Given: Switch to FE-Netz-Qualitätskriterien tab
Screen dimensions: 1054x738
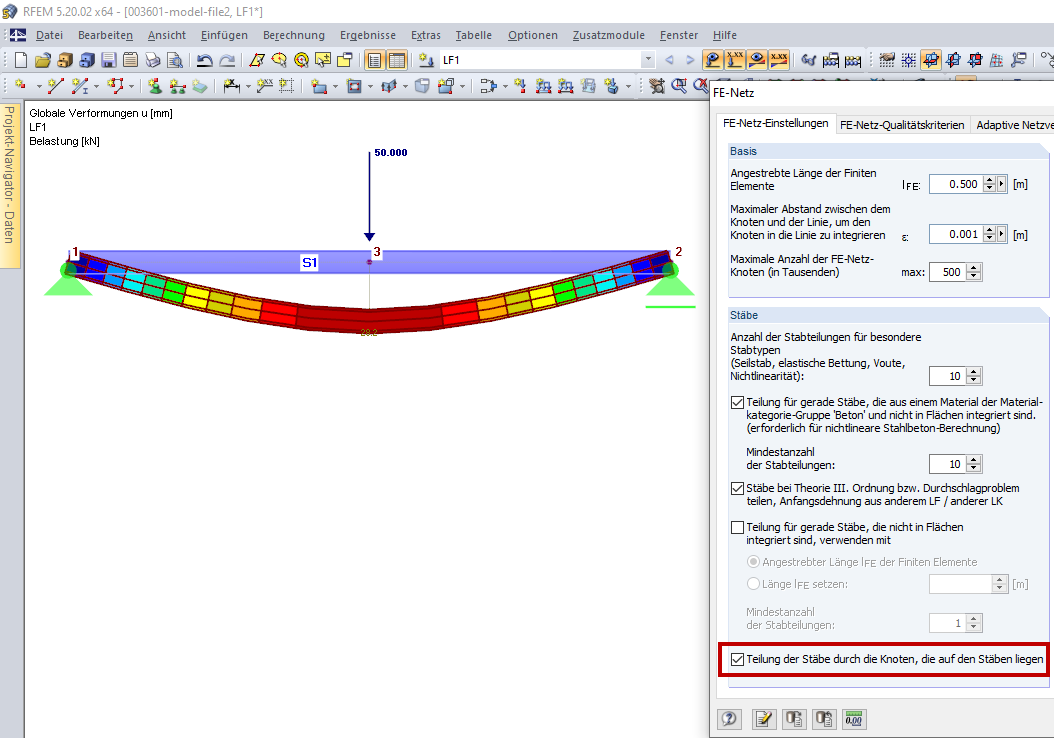Looking at the screenshot, I should [x=902, y=124].
